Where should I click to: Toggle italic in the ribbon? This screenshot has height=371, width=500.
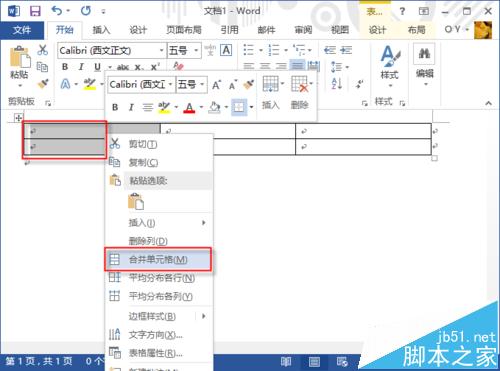(x=81, y=67)
